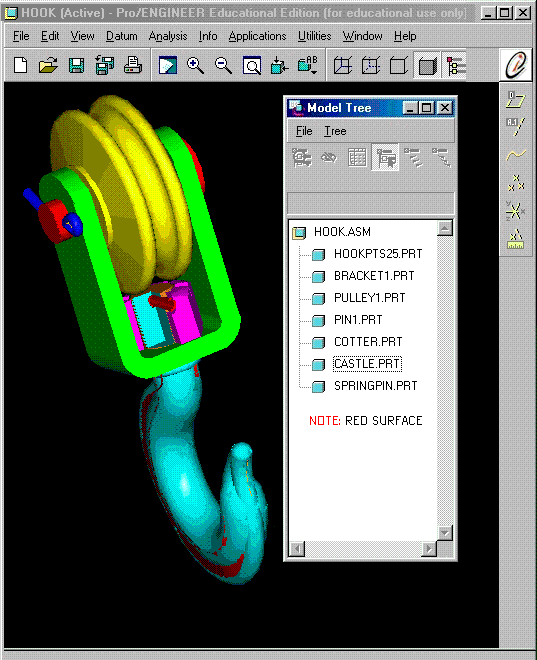Viewport: 537px width, 660px height.
Task: Open the Datum menu
Action: click(121, 36)
